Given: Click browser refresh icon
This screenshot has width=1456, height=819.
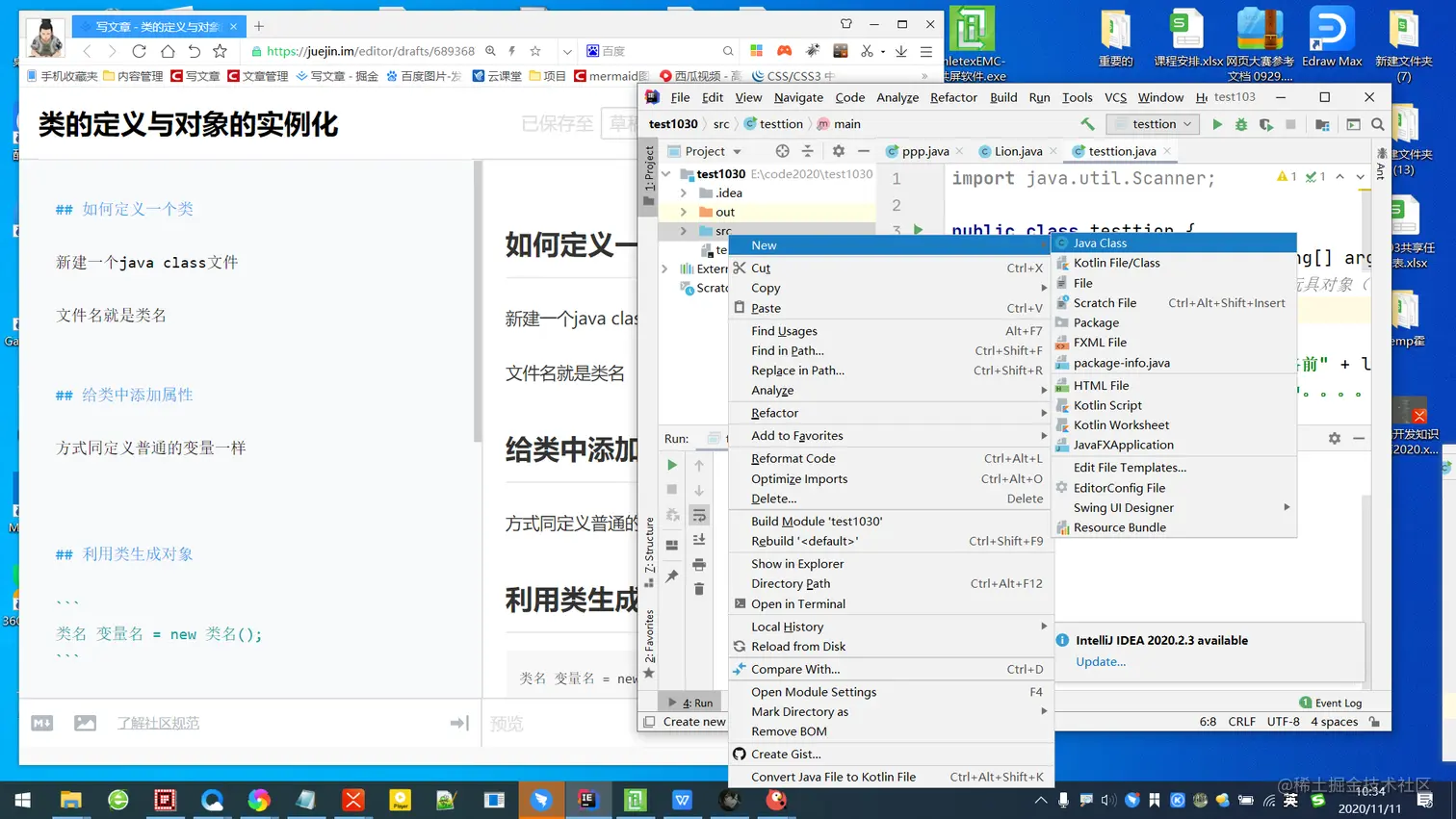Looking at the screenshot, I should point(140,51).
